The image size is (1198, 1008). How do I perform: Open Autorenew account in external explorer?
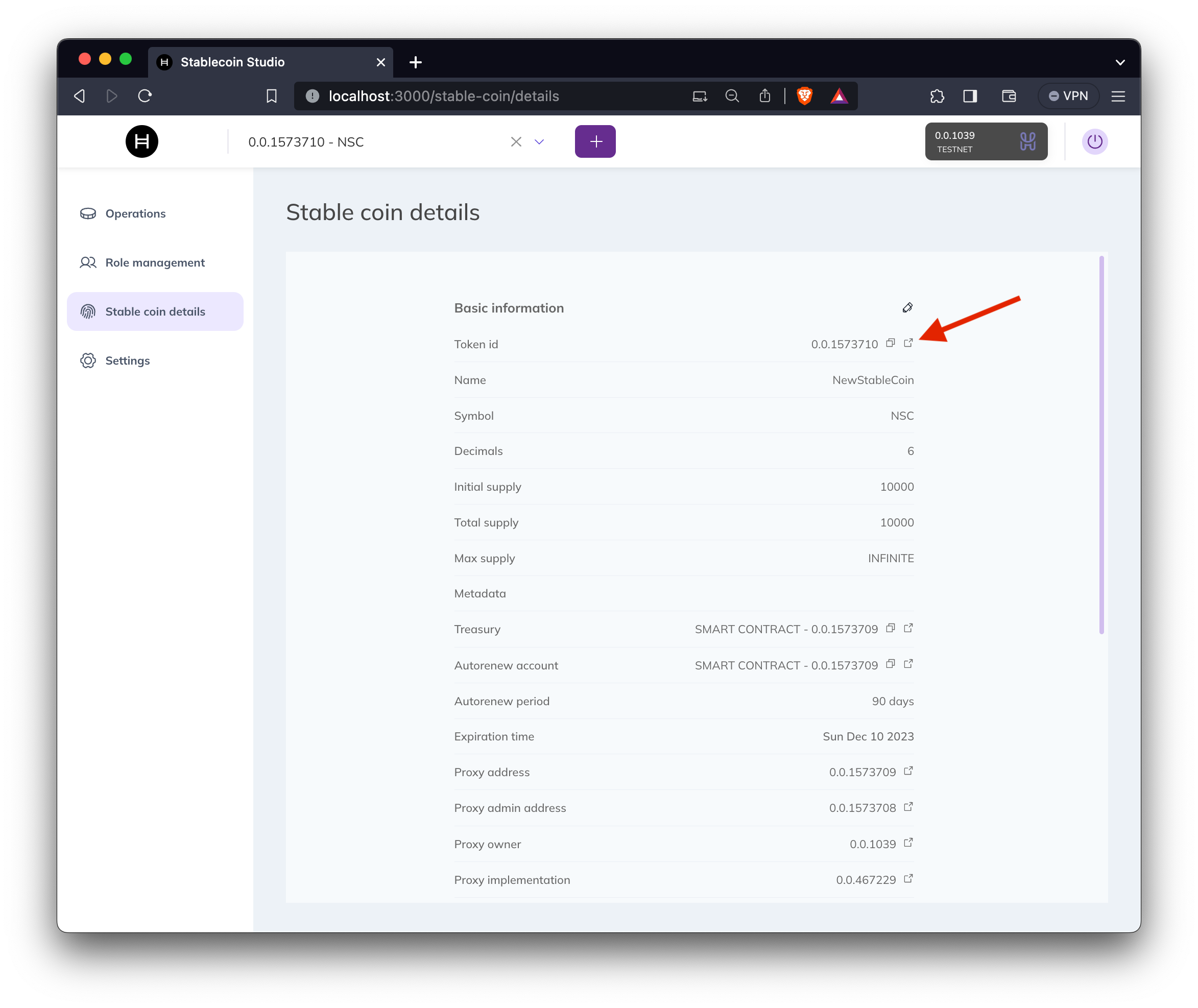coord(908,664)
